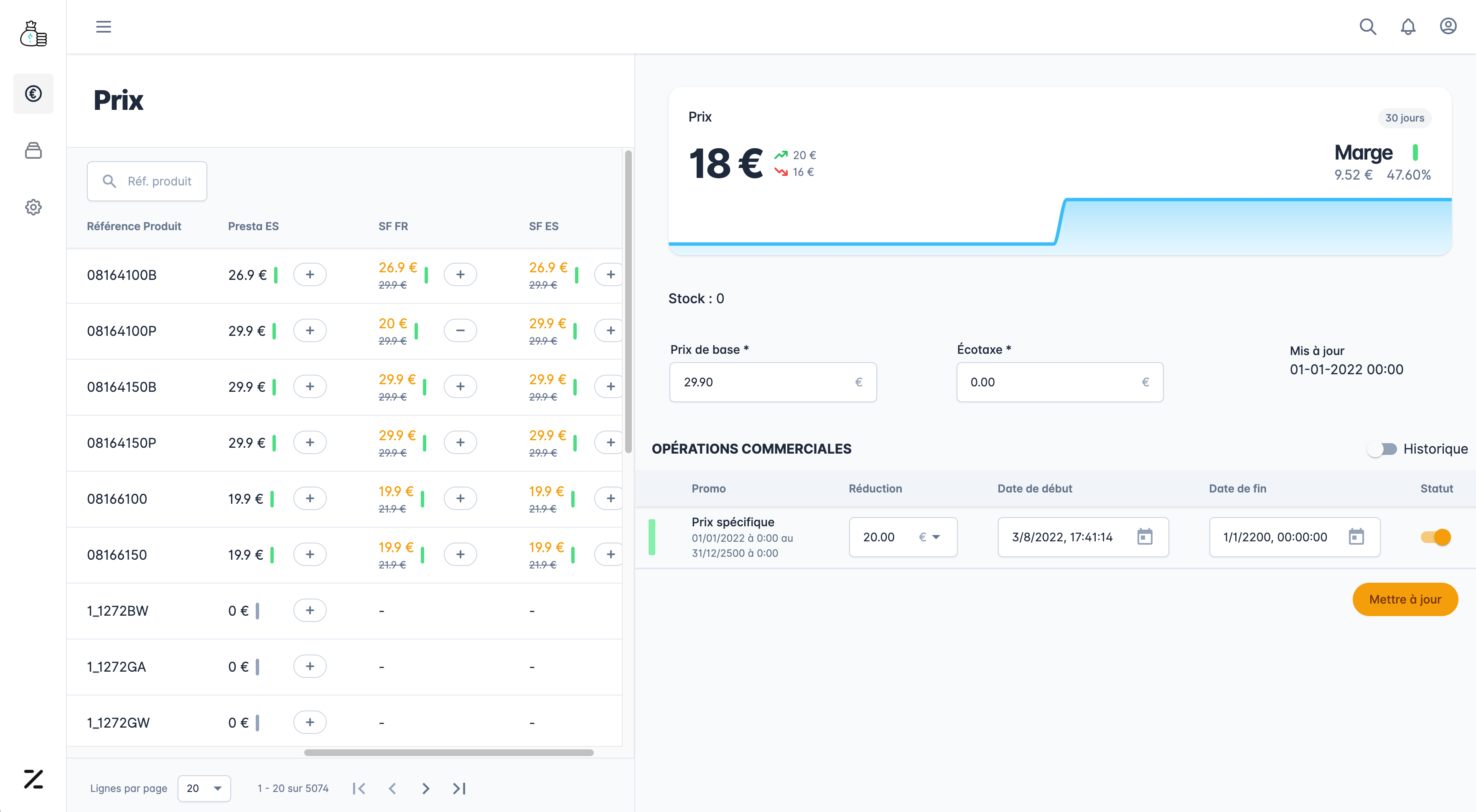Open the notifications bell

(1408, 27)
